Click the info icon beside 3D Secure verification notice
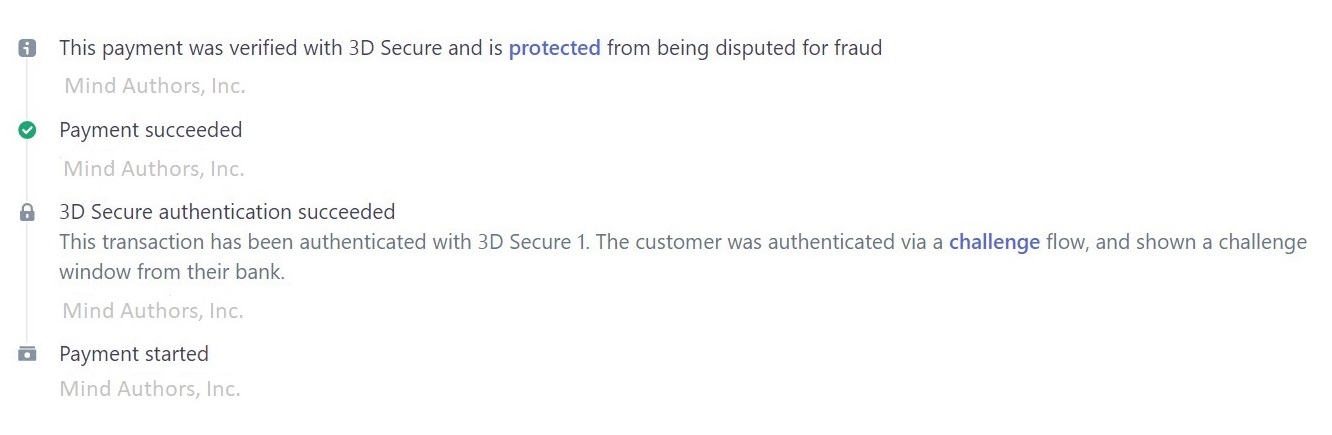1332x435 pixels. 27,48
